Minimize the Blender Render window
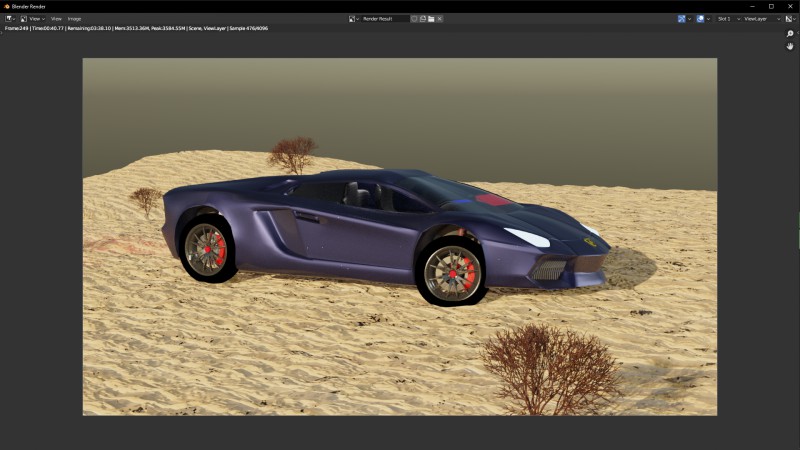This screenshot has height=450, width=800. (752, 6)
